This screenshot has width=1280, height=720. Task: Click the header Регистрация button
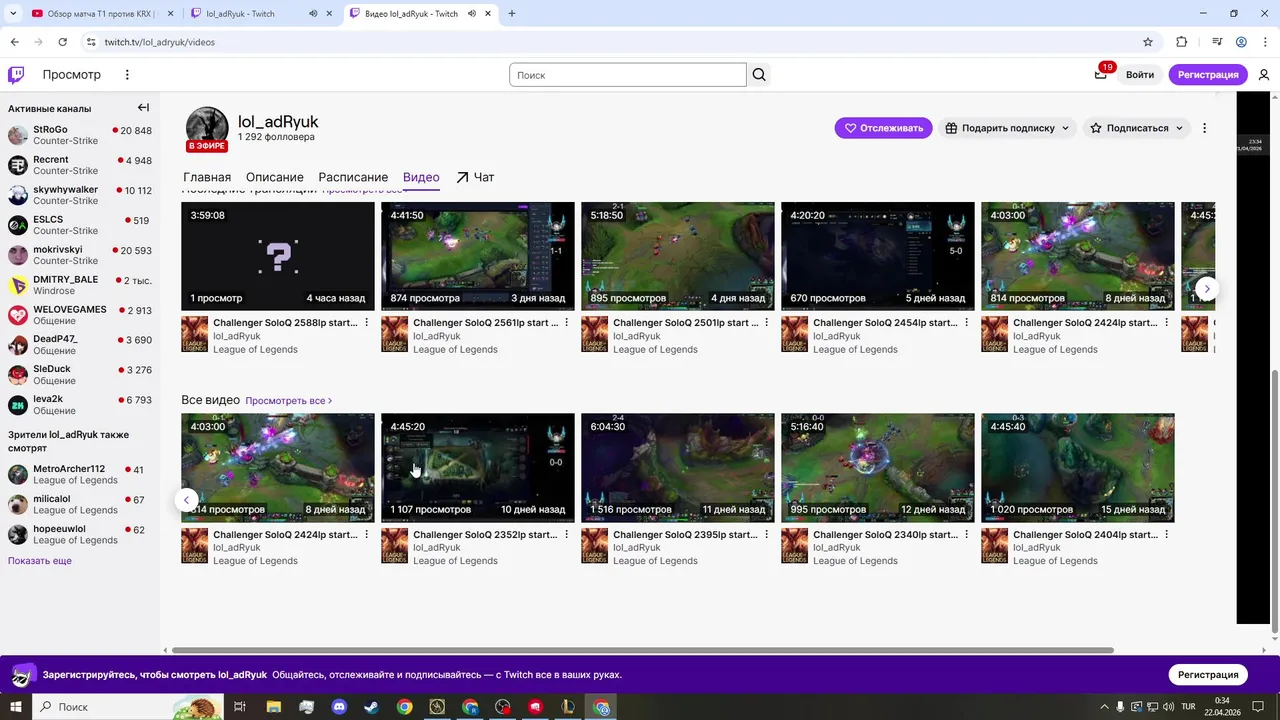click(1208, 75)
